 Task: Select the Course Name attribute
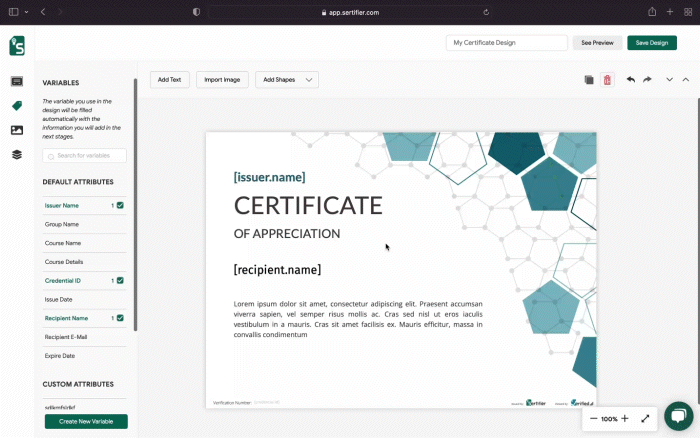[84, 243]
